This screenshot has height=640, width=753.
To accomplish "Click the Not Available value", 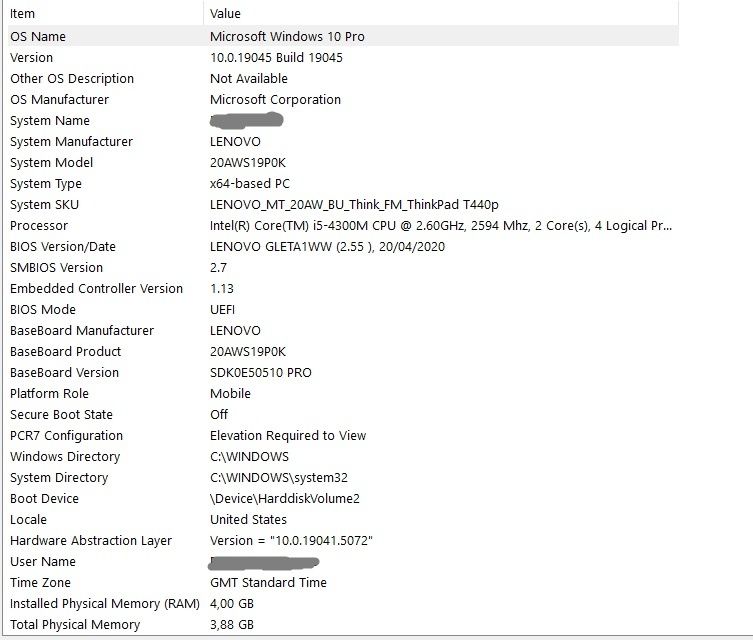I will click(249, 79).
